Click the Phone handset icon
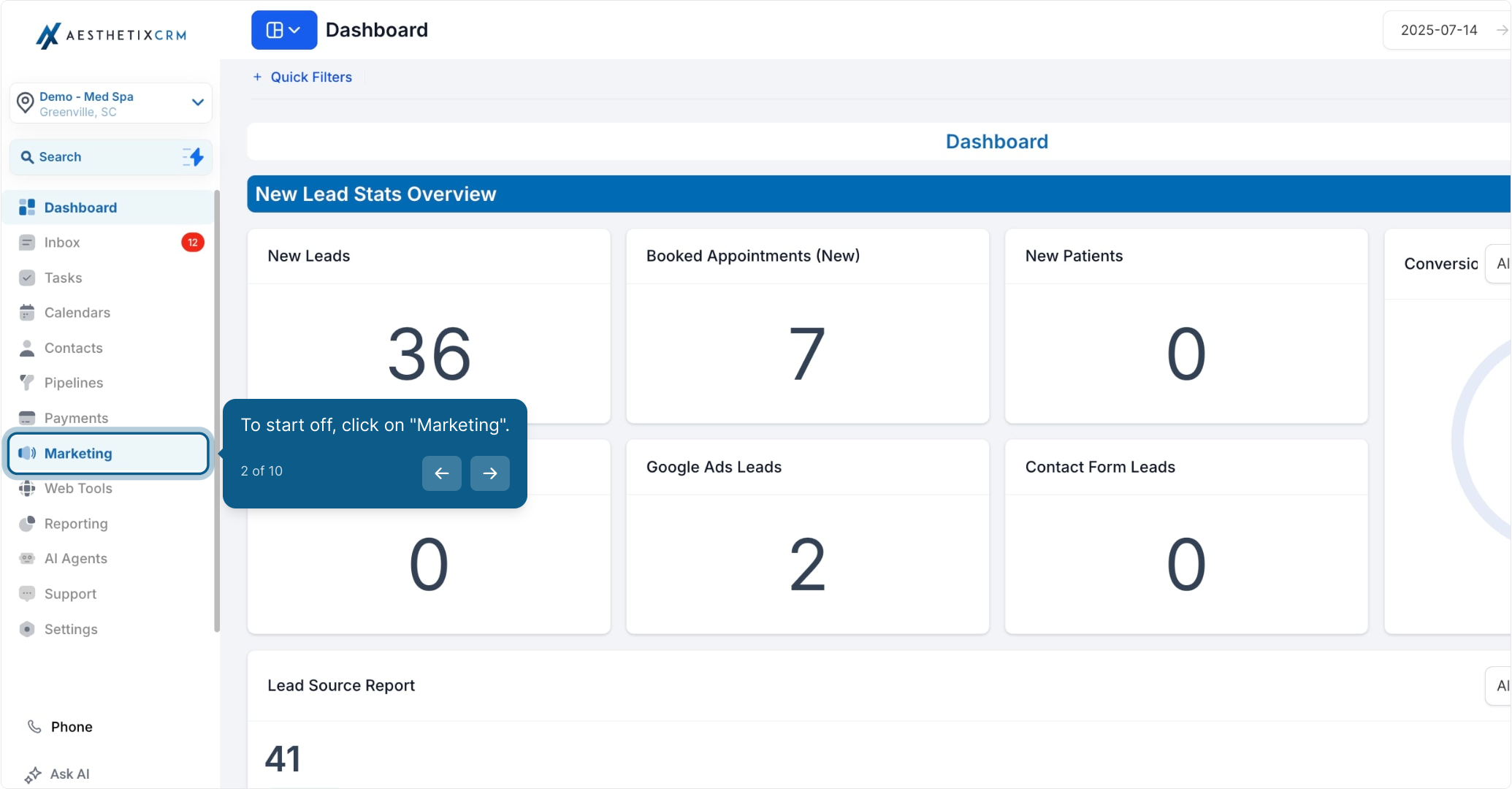The width and height of the screenshot is (1512, 789). pyautogui.click(x=34, y=727)
